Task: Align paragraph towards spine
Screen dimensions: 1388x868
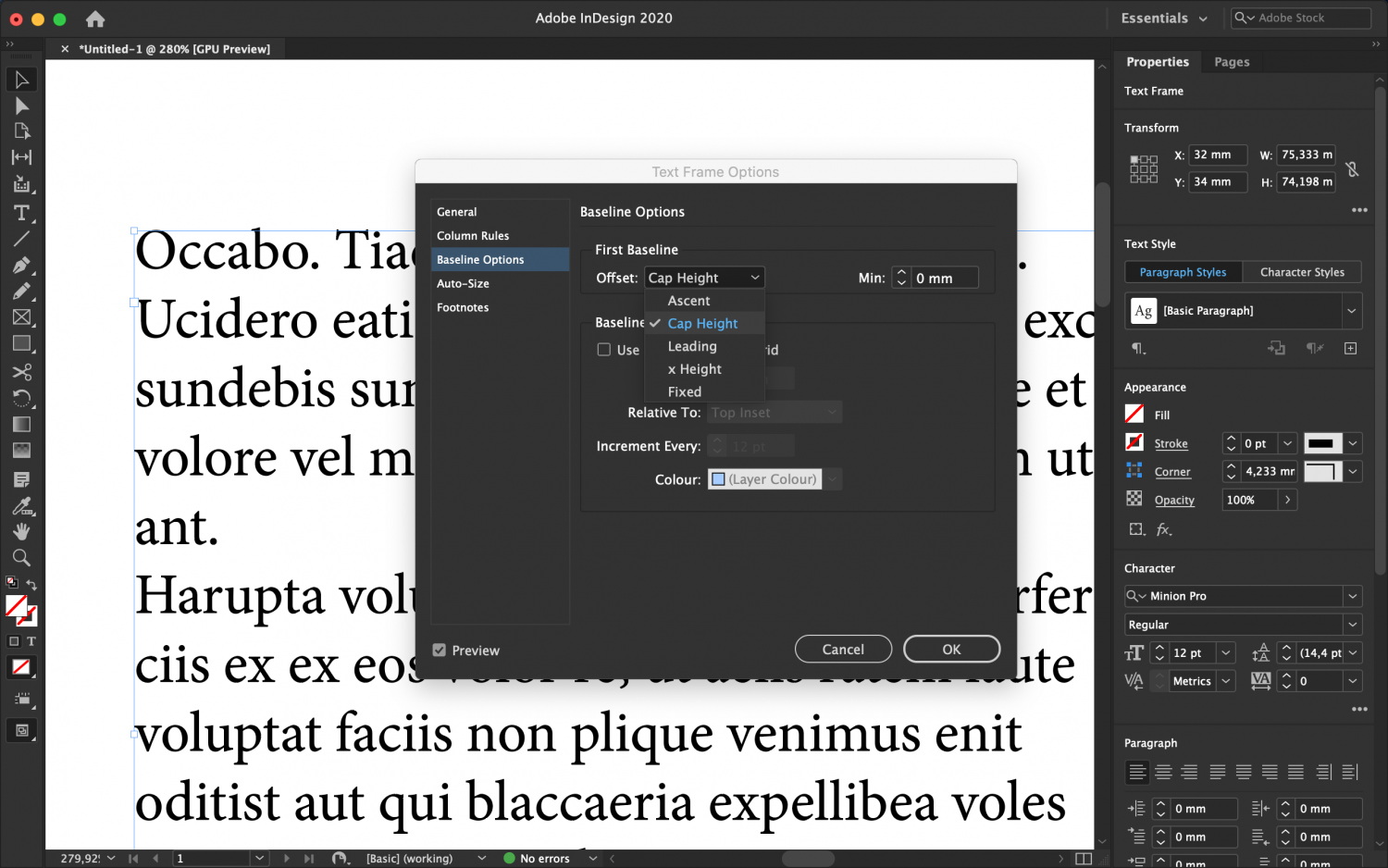Action: 1324,772
